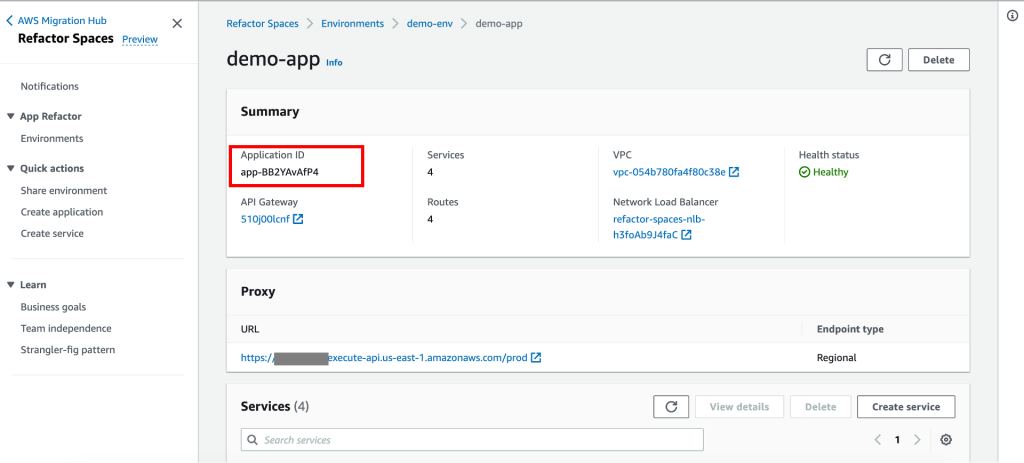Viewport: 1024px width, 463px height.
Task: Click the search magnifier icon in Services
Action: (253, 440)
